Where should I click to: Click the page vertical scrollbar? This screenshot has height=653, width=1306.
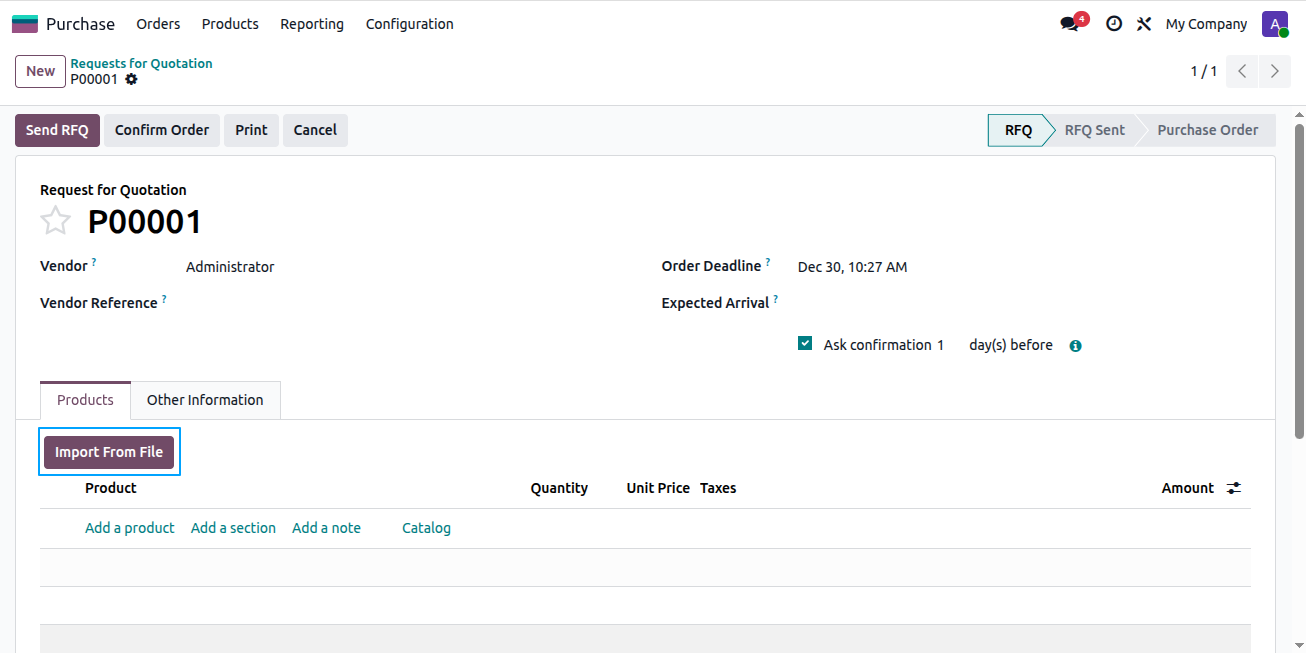[x=1299, y=280]
